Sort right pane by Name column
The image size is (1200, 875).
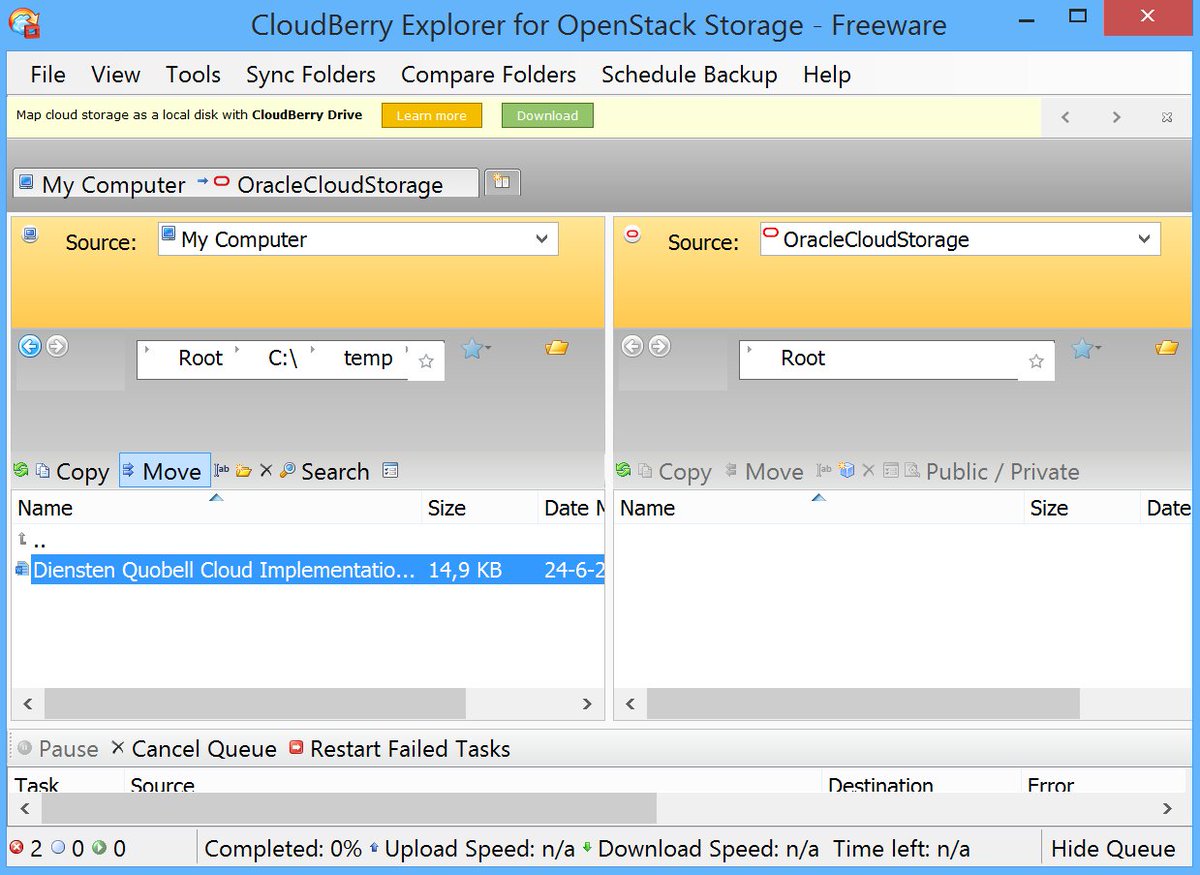(817, 508)
